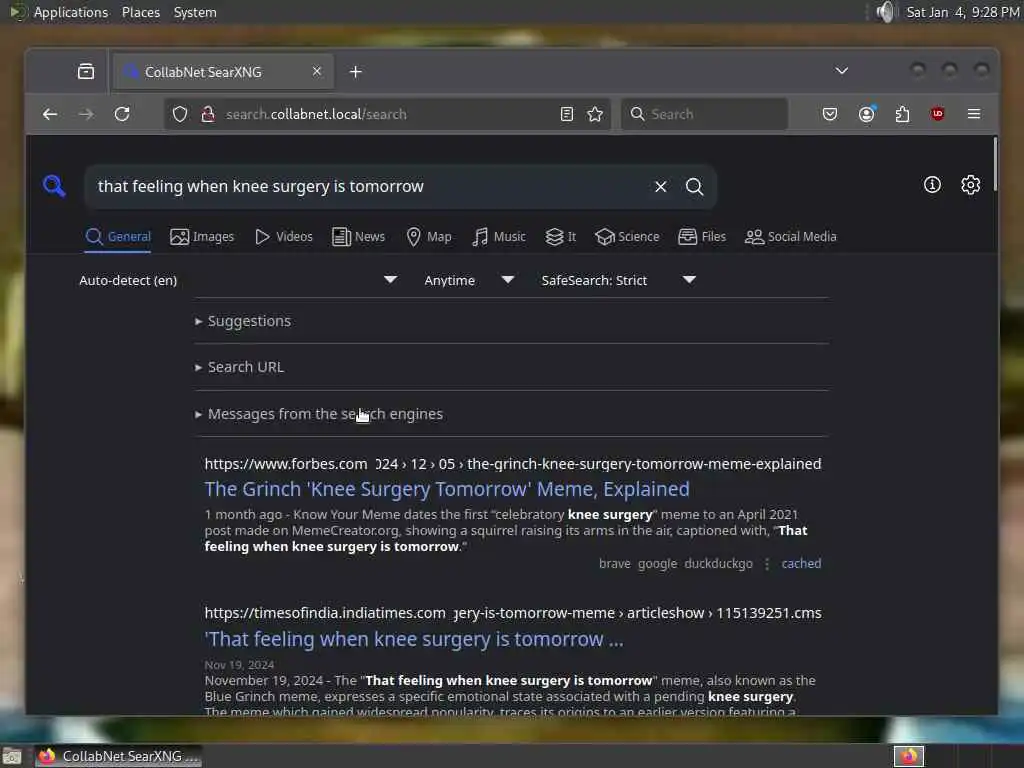Open Forbes result options dots

[767, 564]
